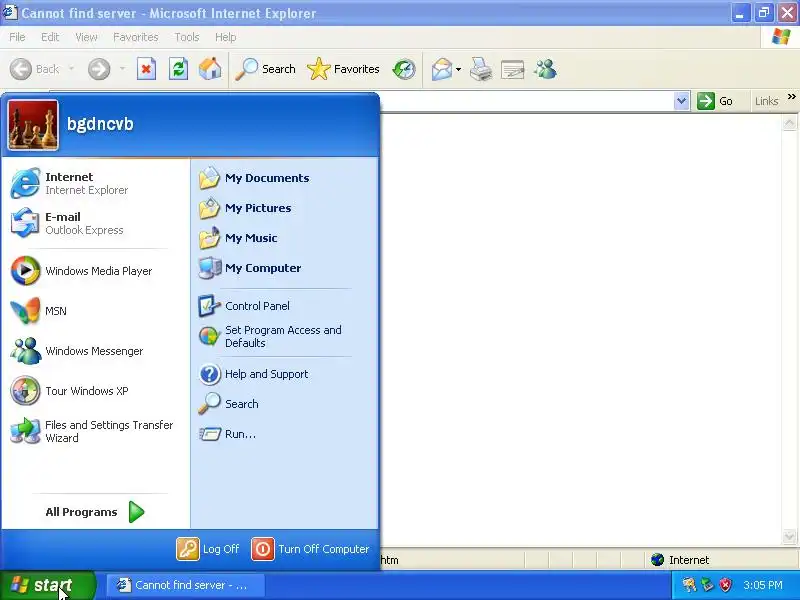Click the security shield tray icon

coord(725,585)
